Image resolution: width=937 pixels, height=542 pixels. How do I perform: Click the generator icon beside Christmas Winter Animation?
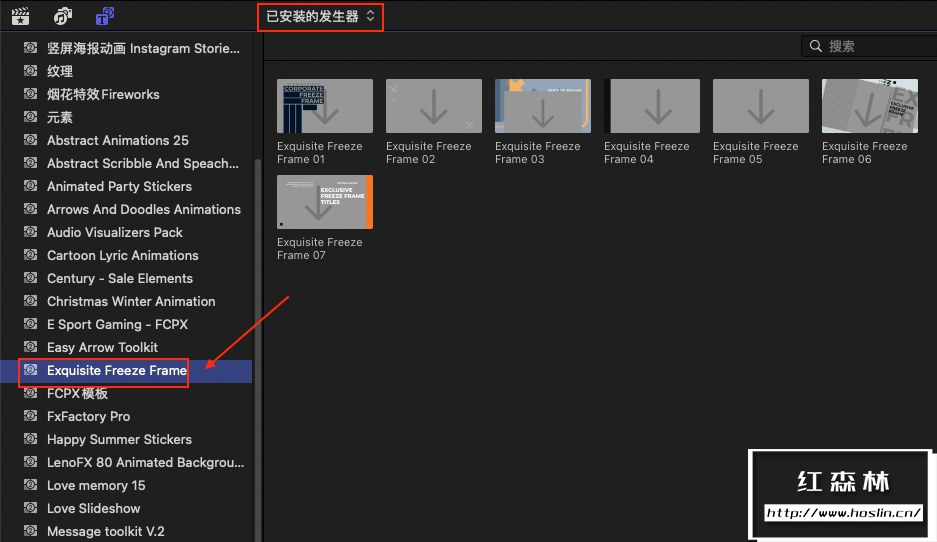30,301
